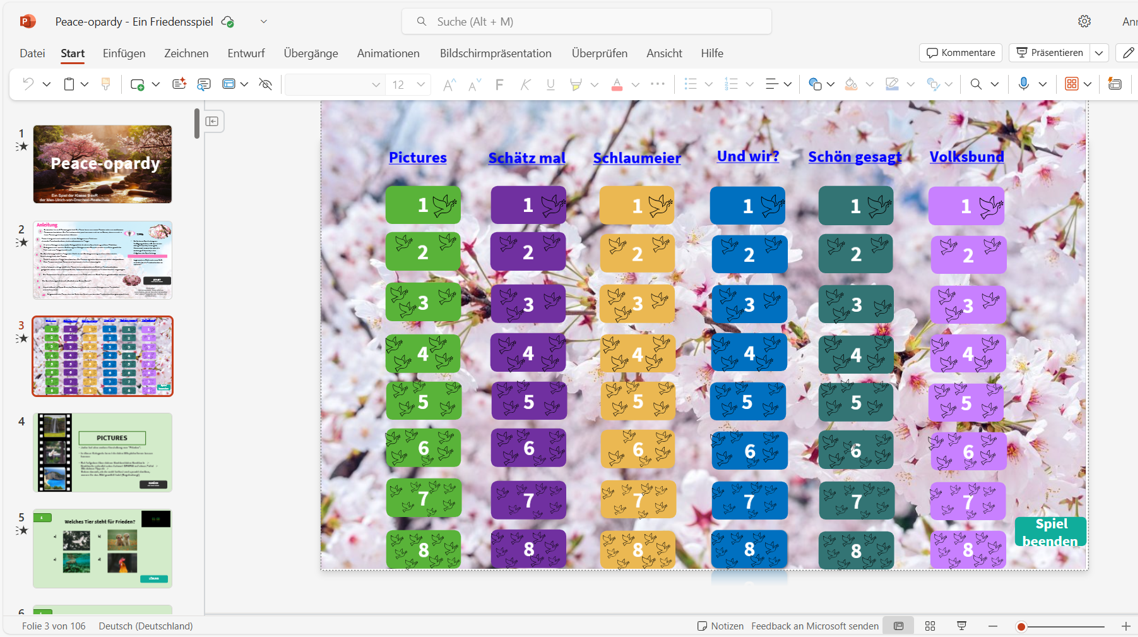The width and height of the screenshot is (1138, 637).
Task: Open the settings gear icon
Action: click(1084, 21)
